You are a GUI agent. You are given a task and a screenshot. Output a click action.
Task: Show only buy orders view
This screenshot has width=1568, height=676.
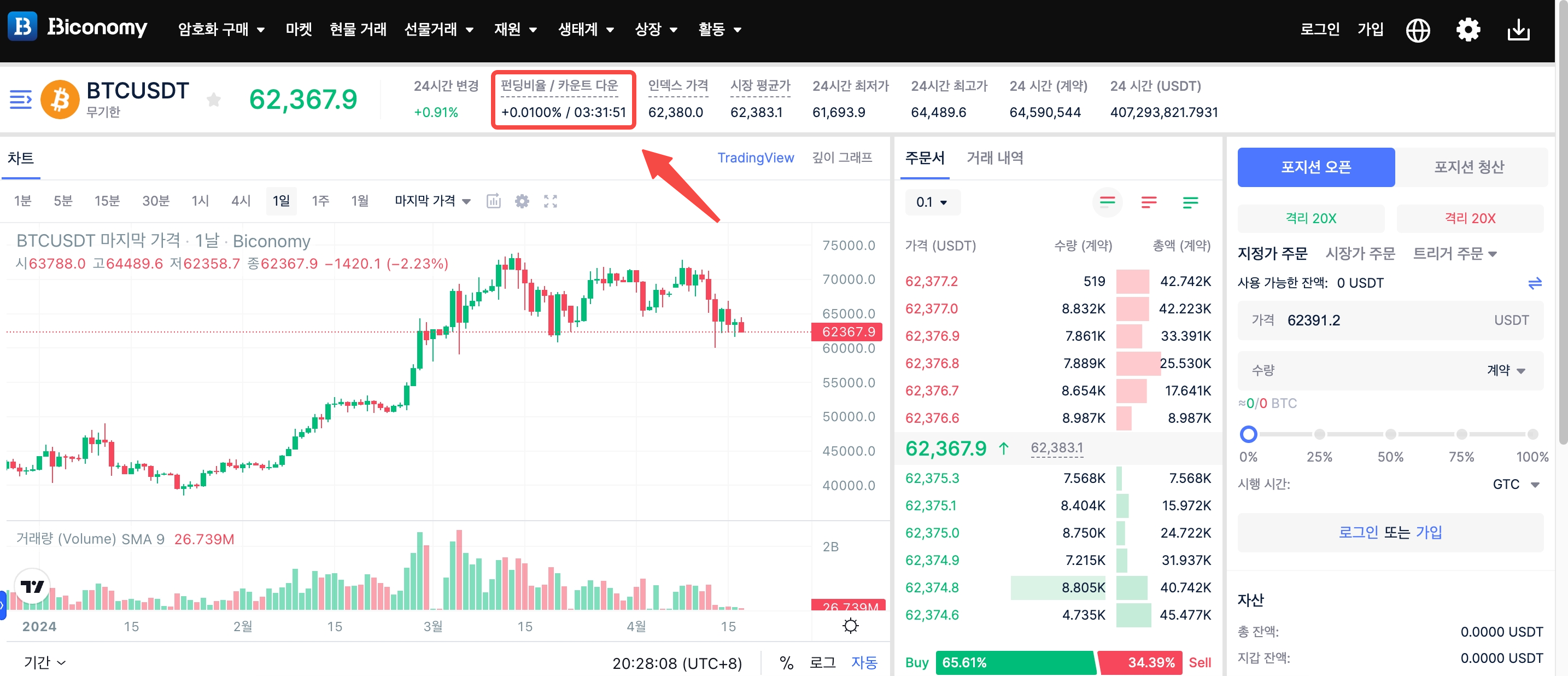[1190, 202]
